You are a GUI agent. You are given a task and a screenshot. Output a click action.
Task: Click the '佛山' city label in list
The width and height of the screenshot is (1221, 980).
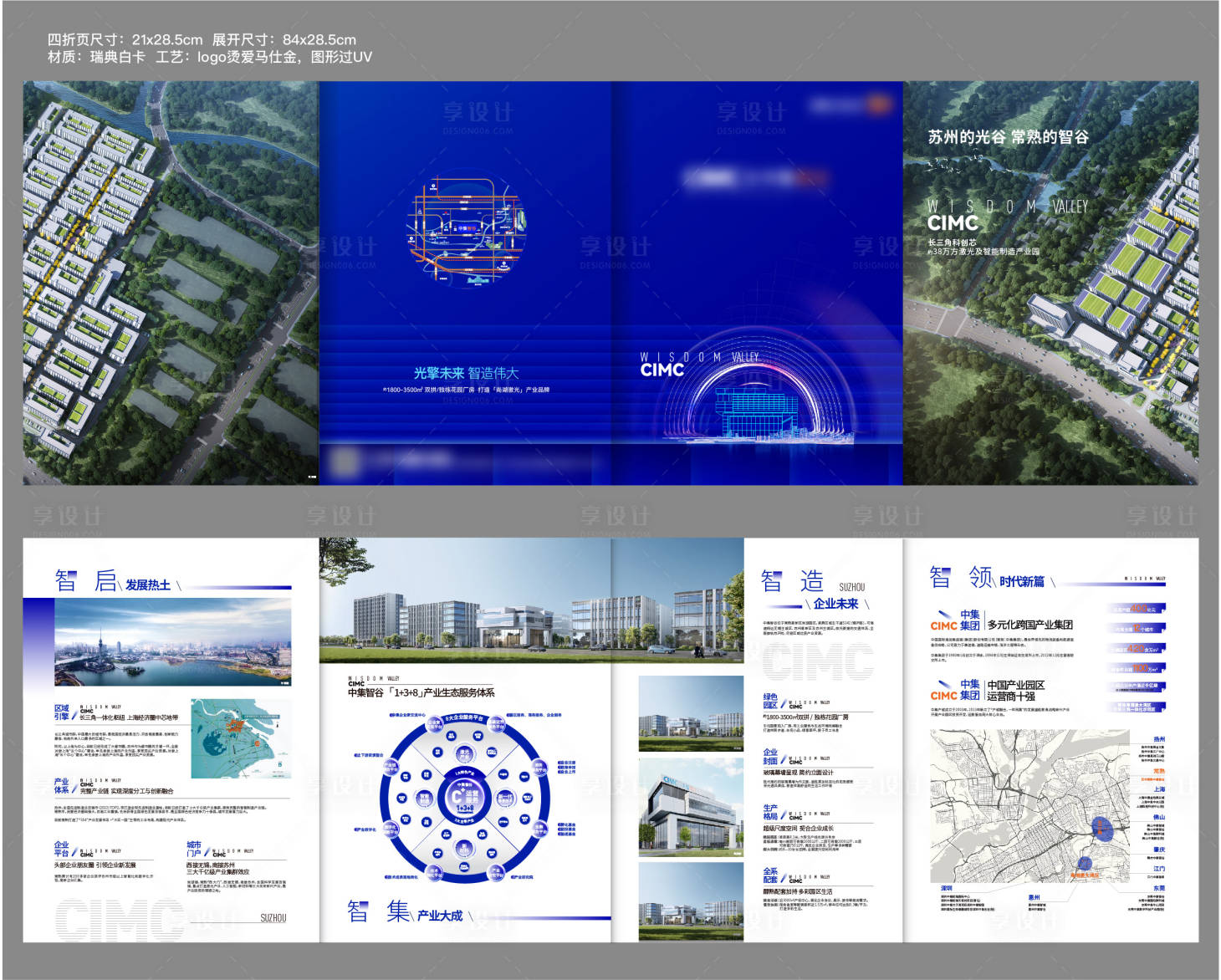[x=1159, y=817]
